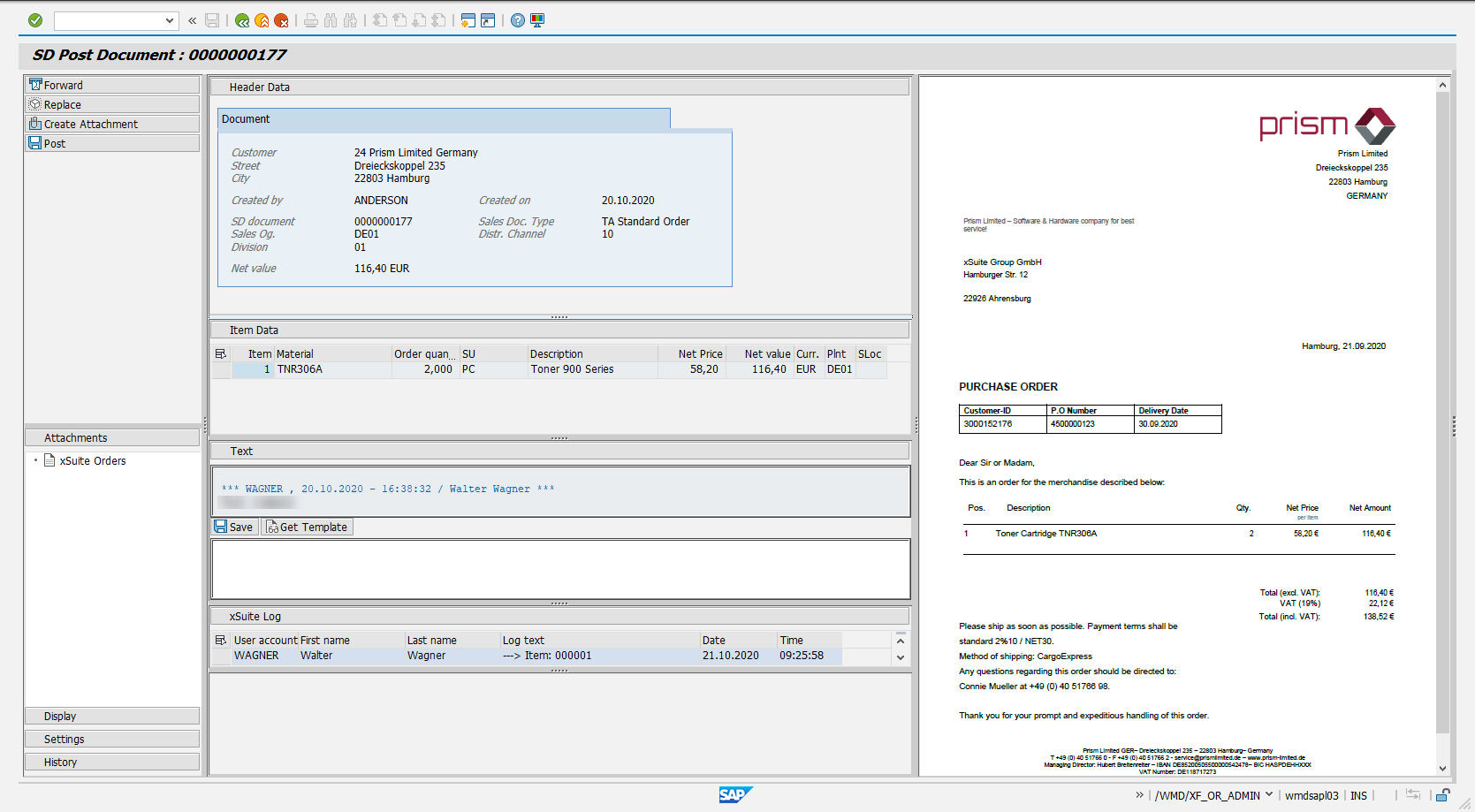Click the green Back arrow icon
This screenshot has width=1475, height=812.
[242, 20]
